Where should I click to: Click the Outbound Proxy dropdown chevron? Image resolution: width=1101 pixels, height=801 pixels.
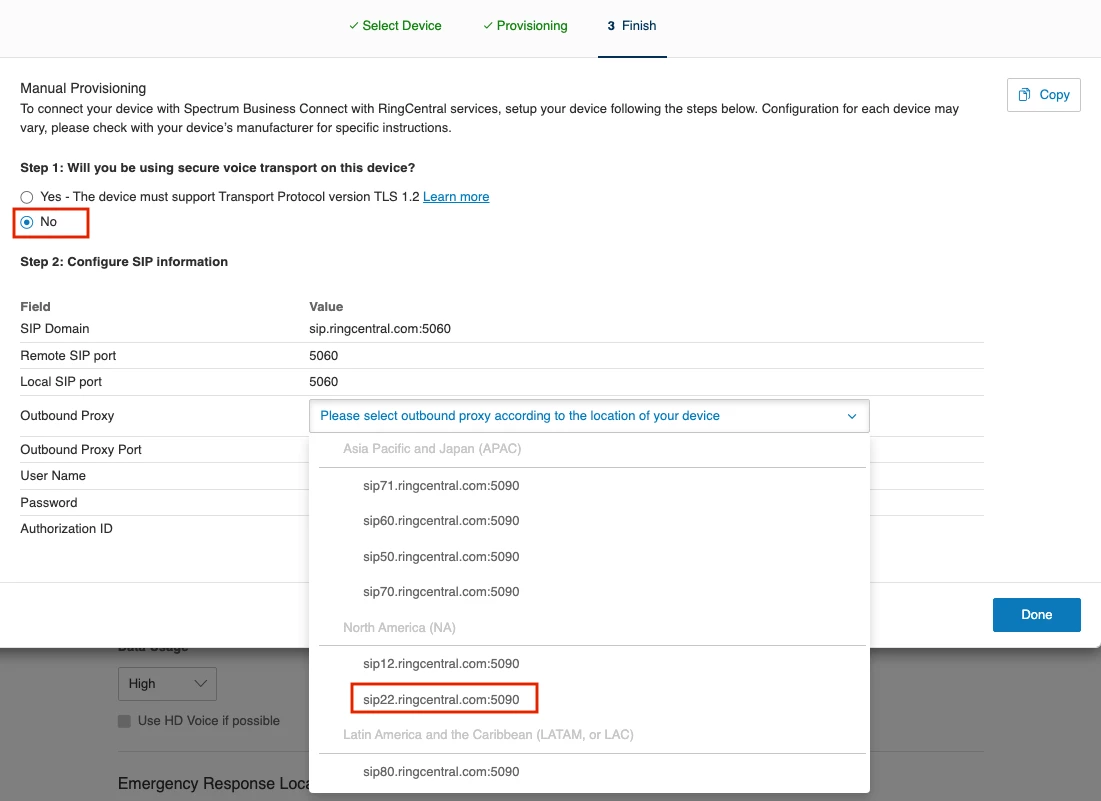click(x=852, y=416)
